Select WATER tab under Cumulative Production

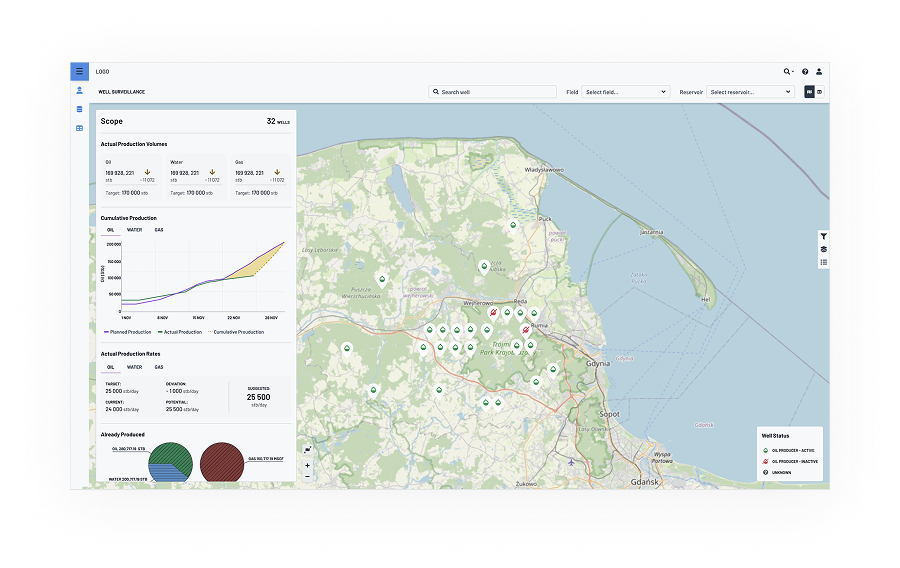click(134, 230)
